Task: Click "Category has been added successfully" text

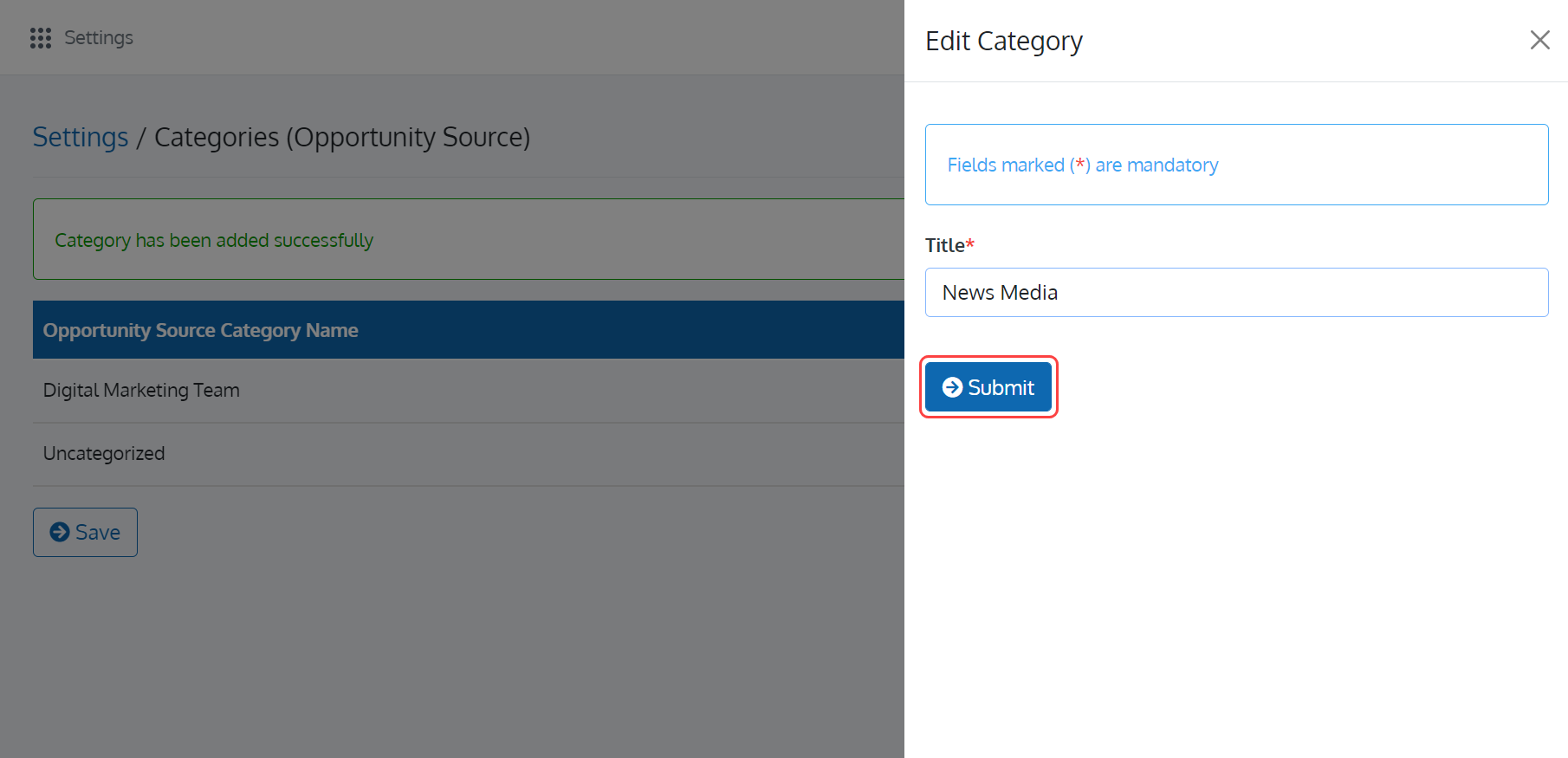Action: pos(214,240)
